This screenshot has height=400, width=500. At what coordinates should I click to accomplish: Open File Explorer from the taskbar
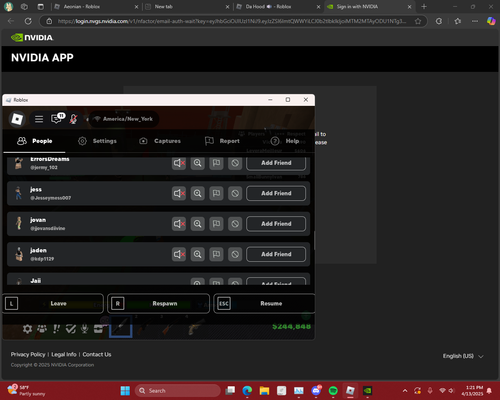tap(264, 390)
